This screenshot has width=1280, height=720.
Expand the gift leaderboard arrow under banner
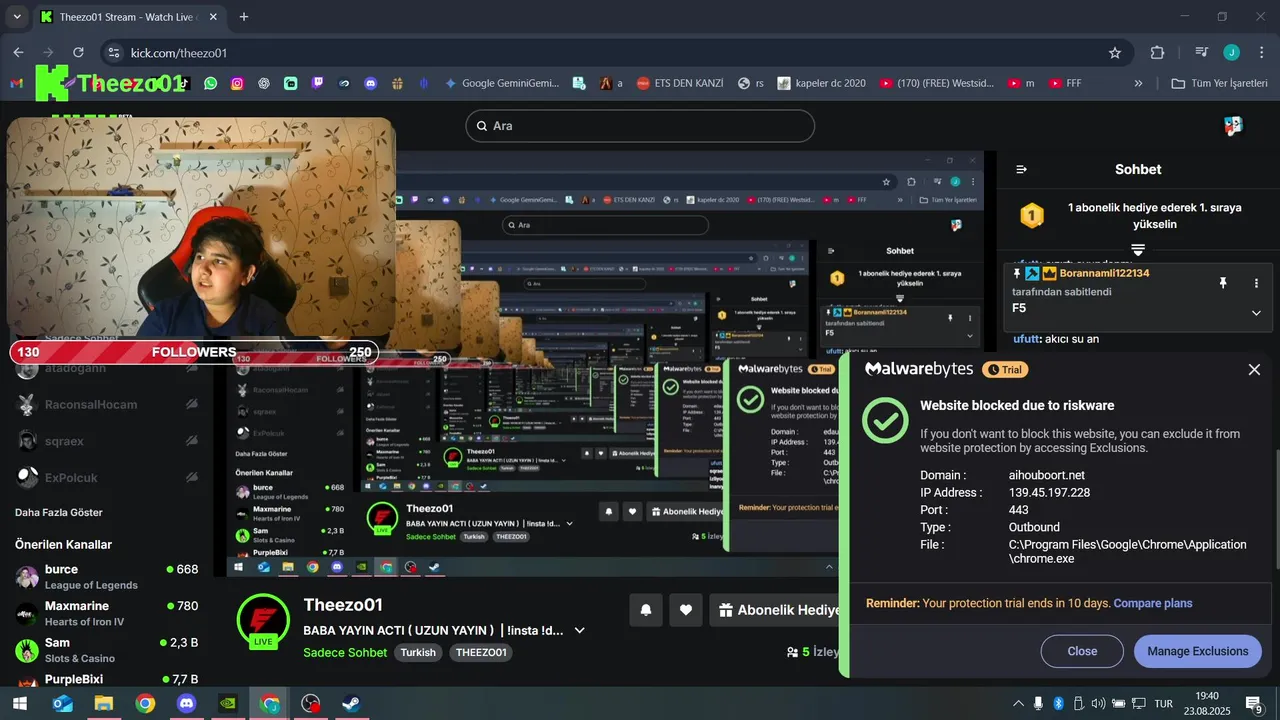tap(1138, 249)
